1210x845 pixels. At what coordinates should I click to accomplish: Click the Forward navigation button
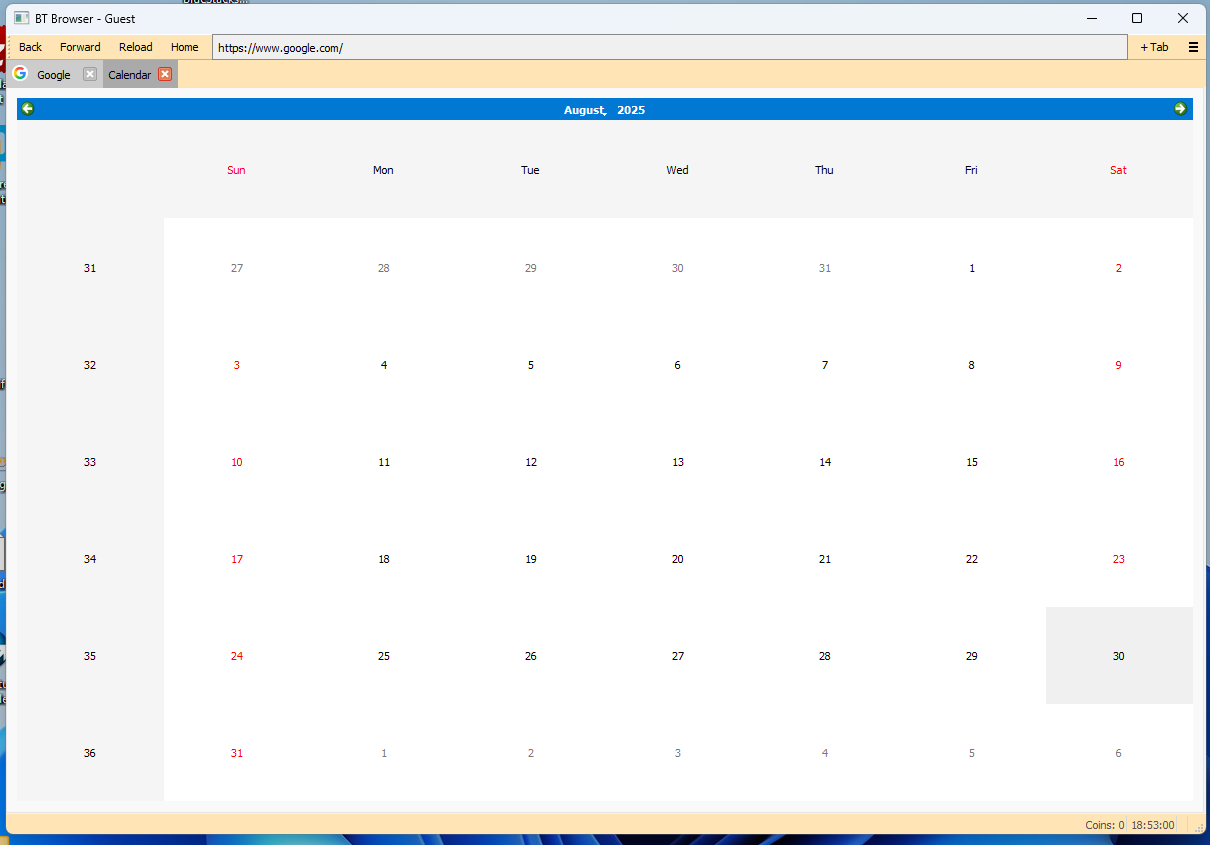(80, 47)
